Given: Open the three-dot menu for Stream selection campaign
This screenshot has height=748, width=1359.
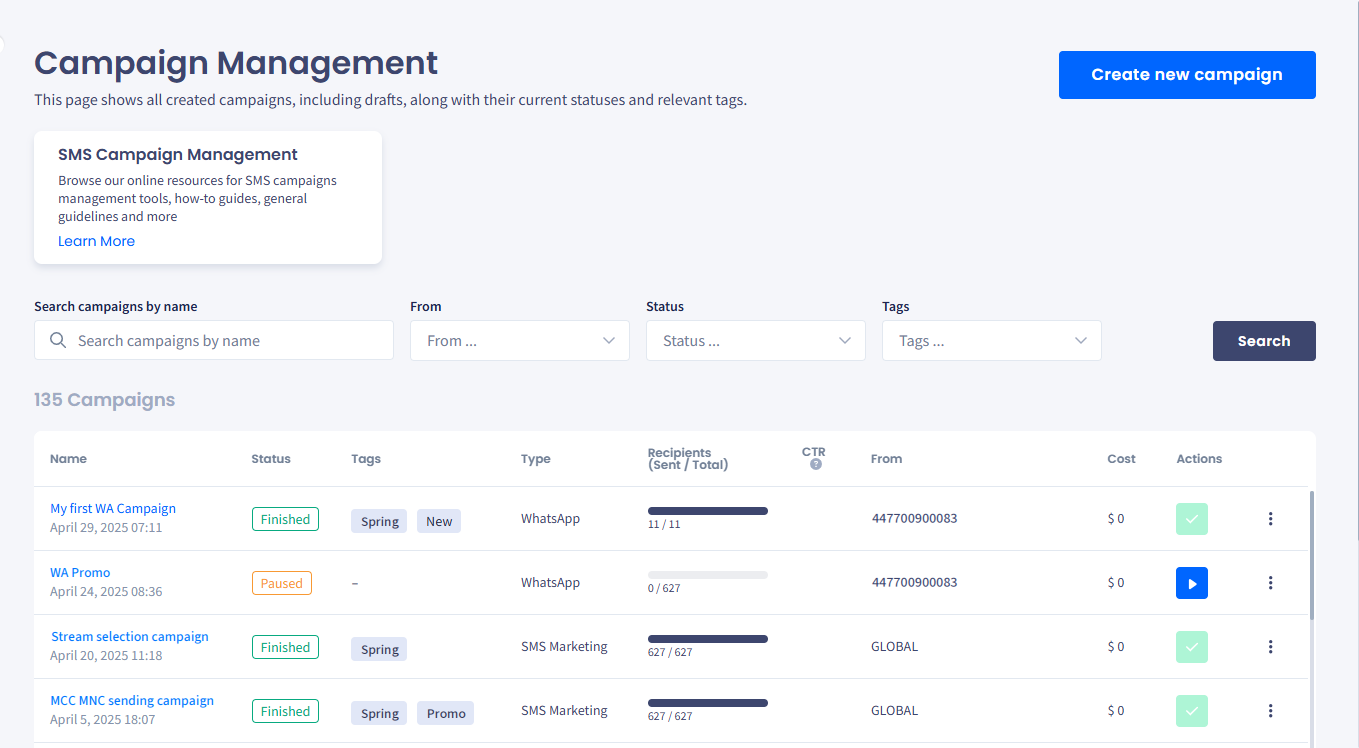Looking at the screenshot, I should pyautogui.click(x=1270, y=647).
